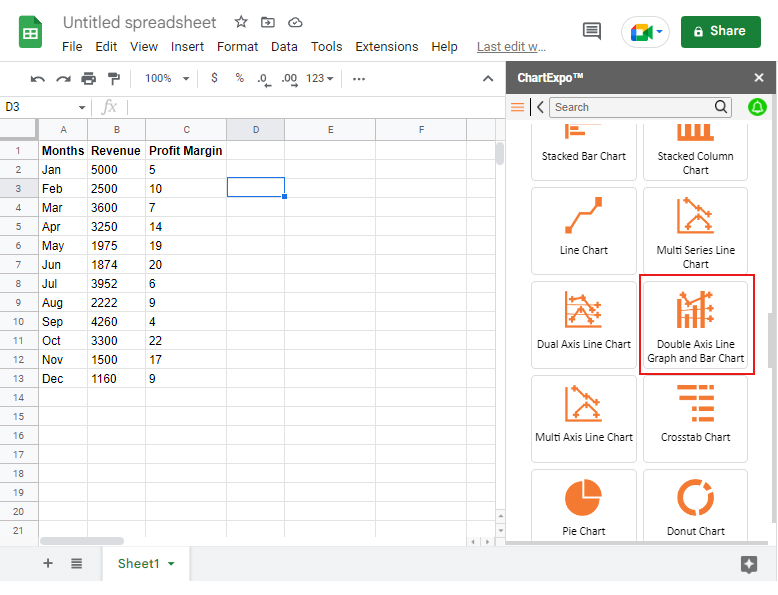
Task: Decrease decimal places
Action: [264, 79]
